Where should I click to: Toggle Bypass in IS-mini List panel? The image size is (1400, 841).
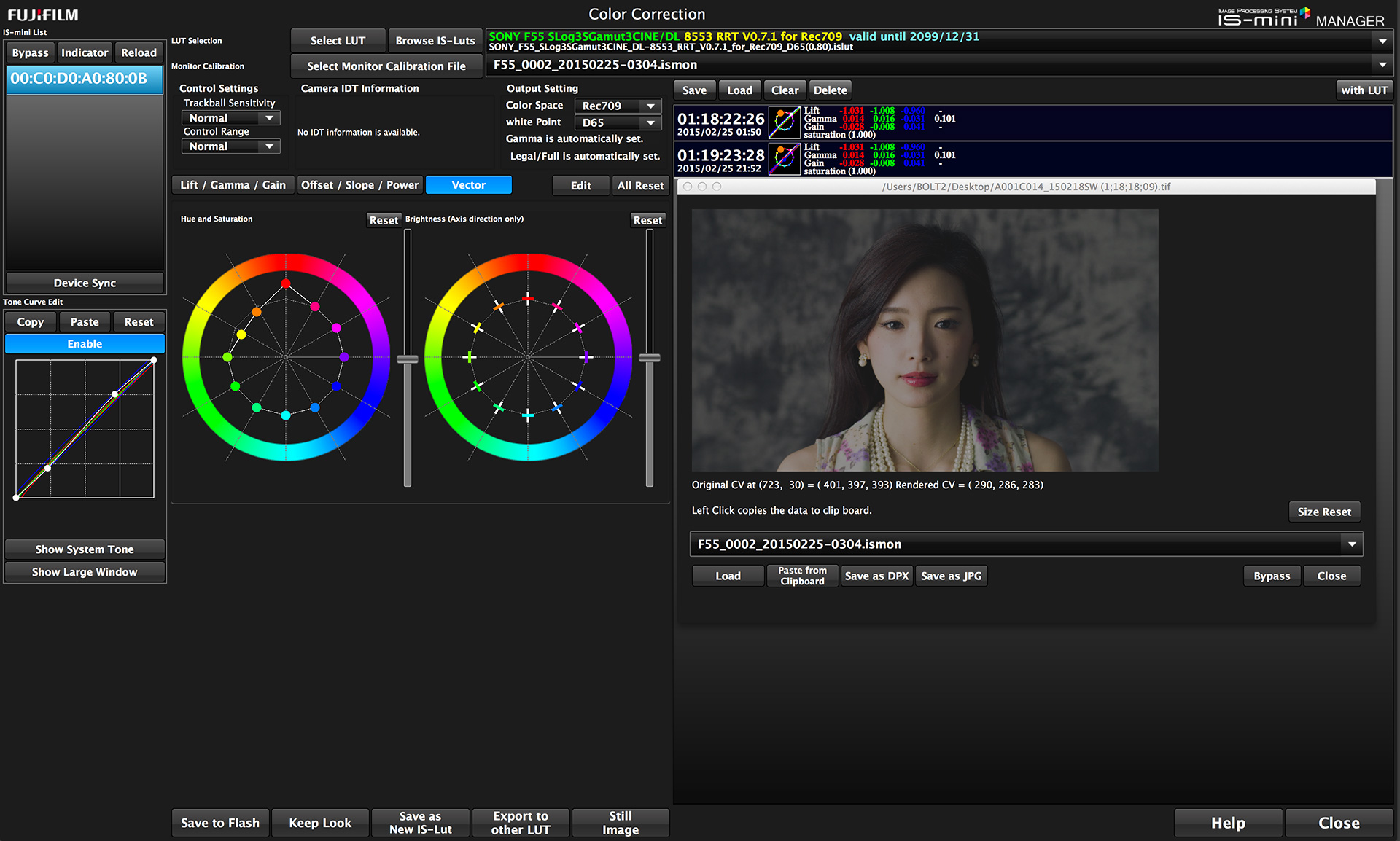pyautogui.click(x=30, y=52)
